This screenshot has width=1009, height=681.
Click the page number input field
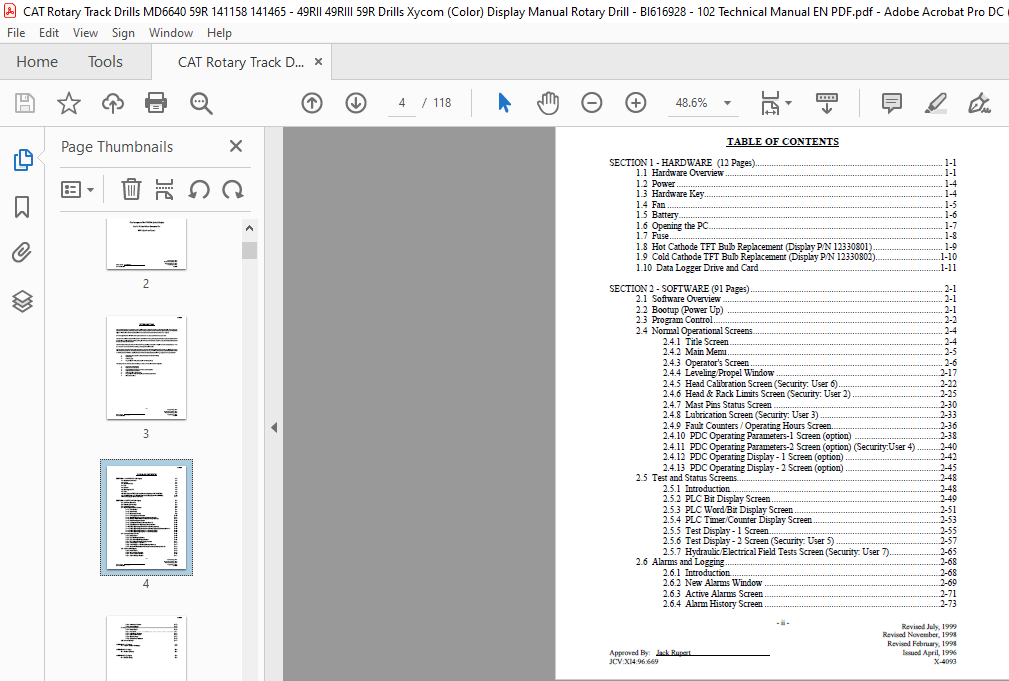tap(402, 103)
